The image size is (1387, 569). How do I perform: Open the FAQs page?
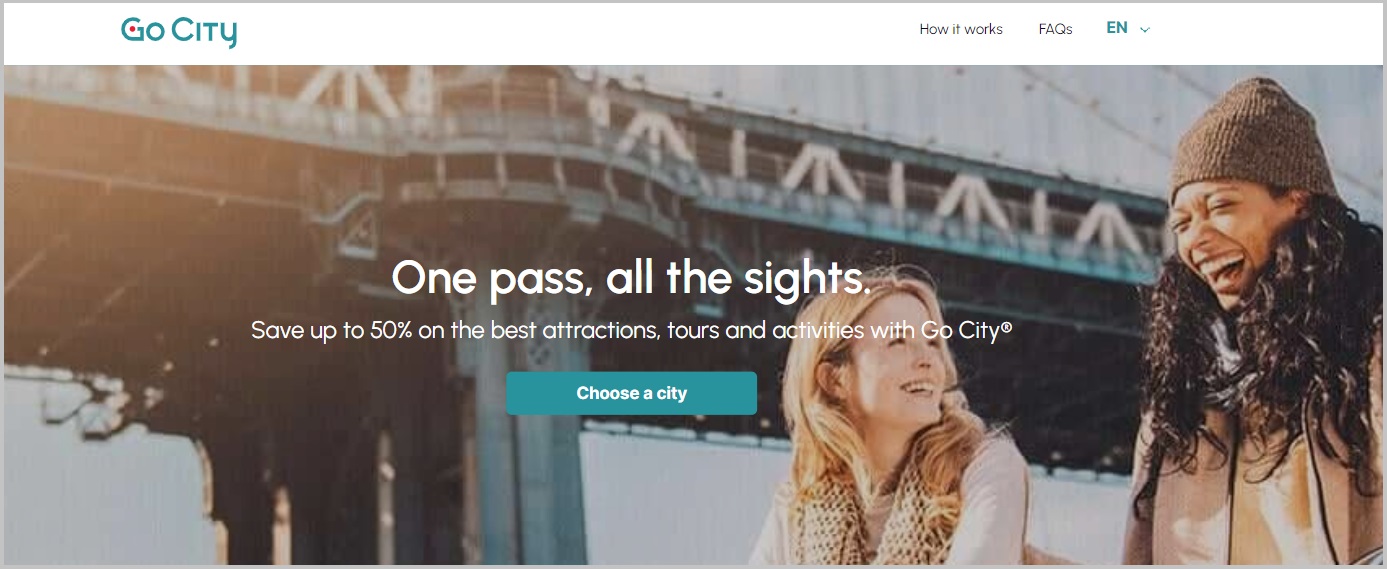[1055, 29]
